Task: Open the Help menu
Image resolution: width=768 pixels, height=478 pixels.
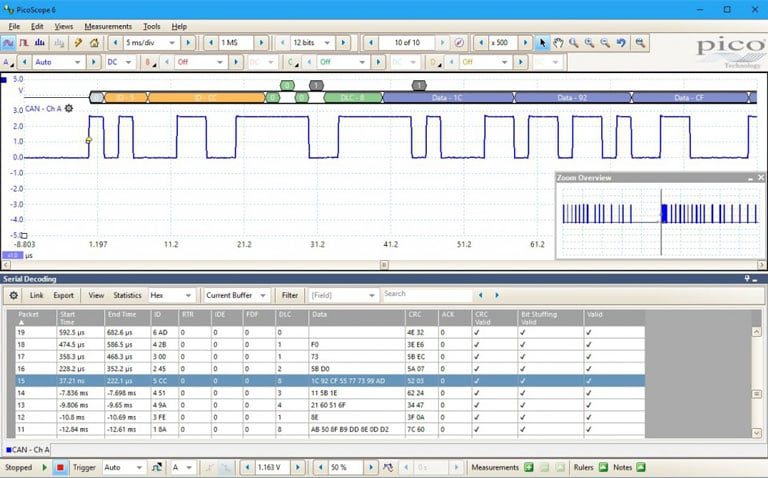Action: pos(179,26)
